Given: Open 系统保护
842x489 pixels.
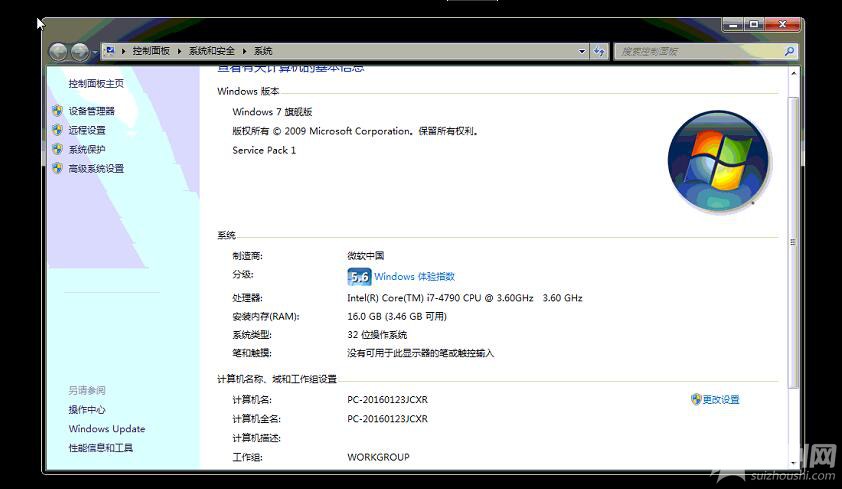Looking at the screenshot, I should [x=87, y=150].
